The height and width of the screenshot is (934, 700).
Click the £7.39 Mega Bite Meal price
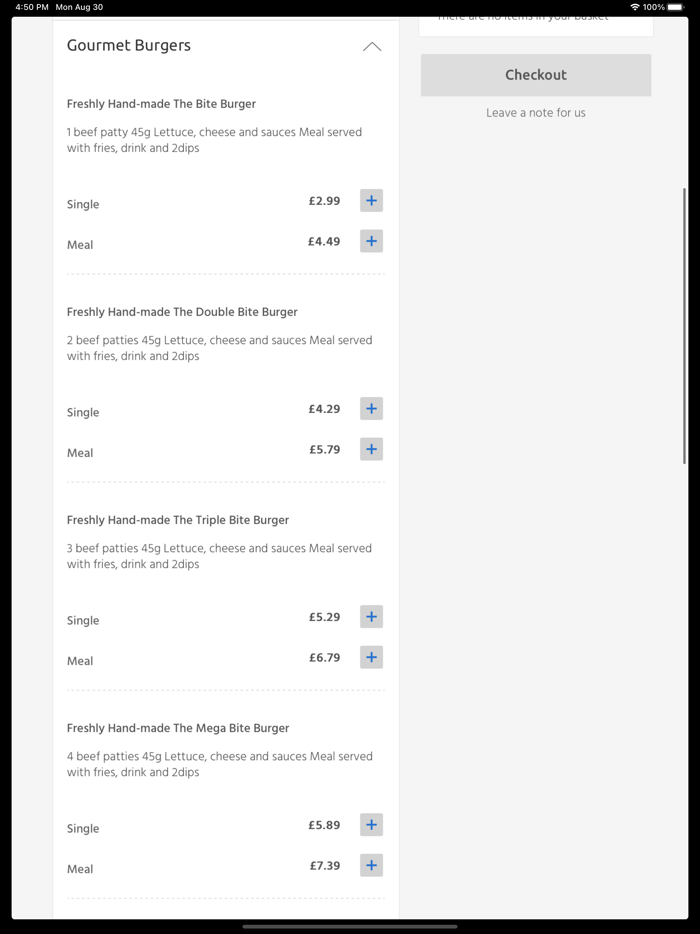point(325,866)
